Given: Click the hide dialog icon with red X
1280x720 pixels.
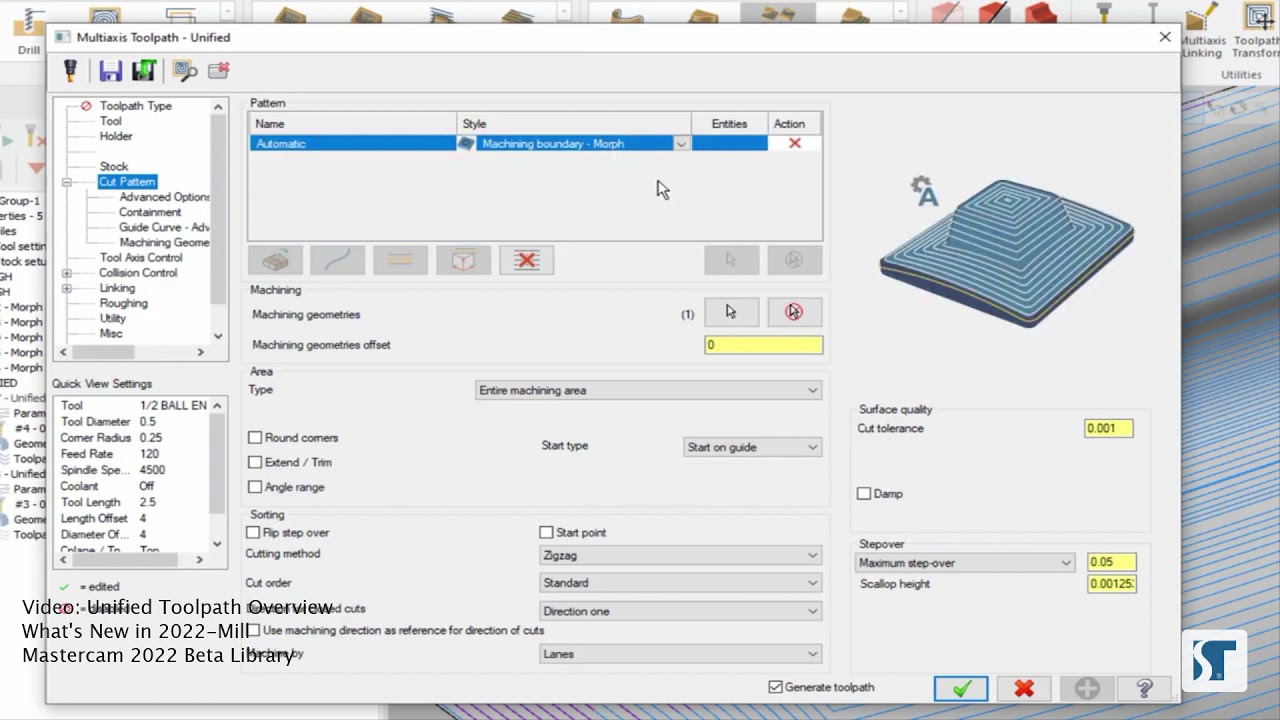Looking at the screenshot, I should click(219, 70).
